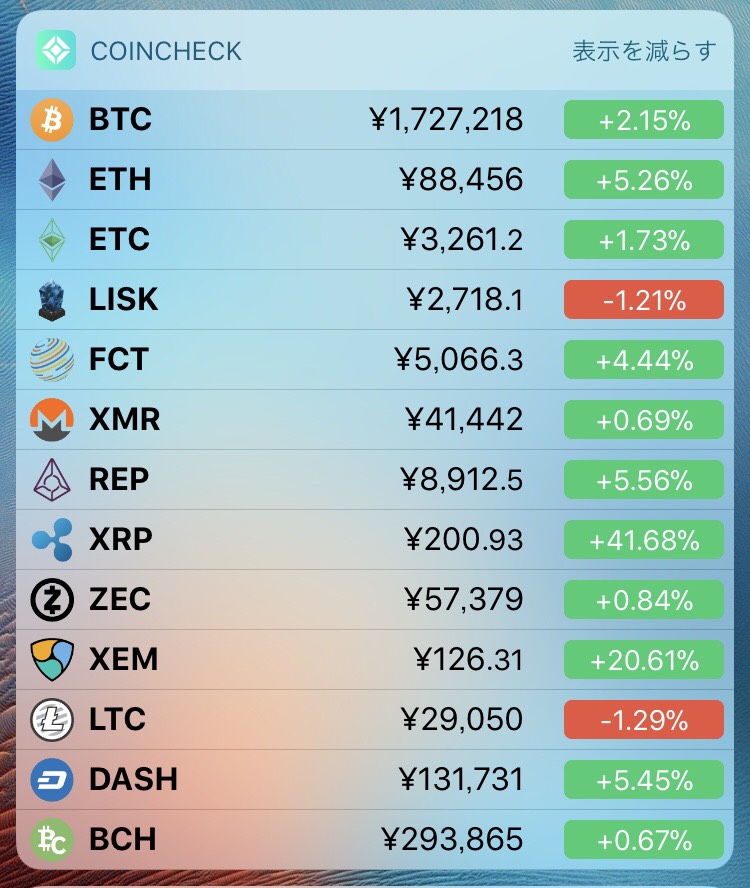The image size is (750, 888).
Task: Select the ¥1,727,218 BTC price
Action: pos(446,119)
